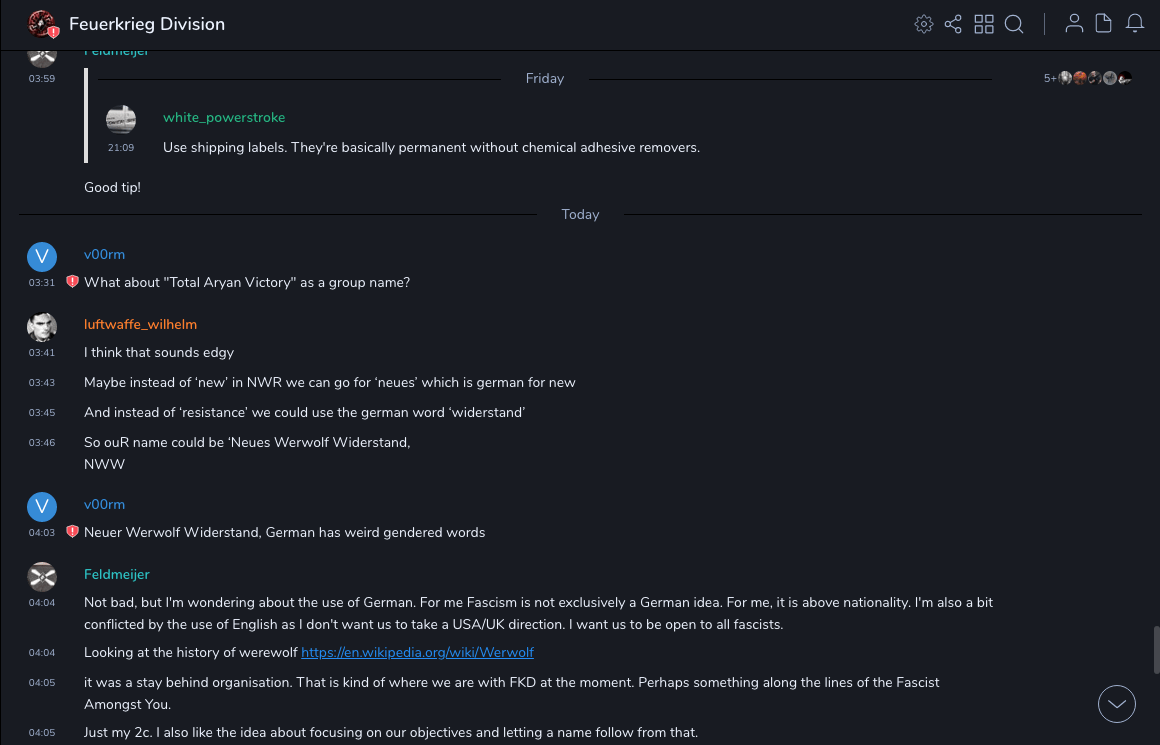Click the Feldmeijer username at 04:04

116,574
